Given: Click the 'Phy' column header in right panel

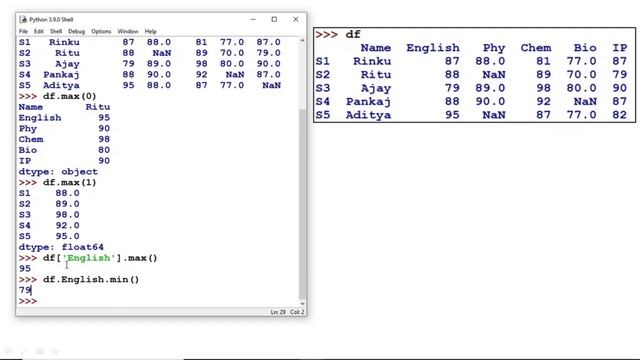Looking at the screenshot, I should pos(494,48).
